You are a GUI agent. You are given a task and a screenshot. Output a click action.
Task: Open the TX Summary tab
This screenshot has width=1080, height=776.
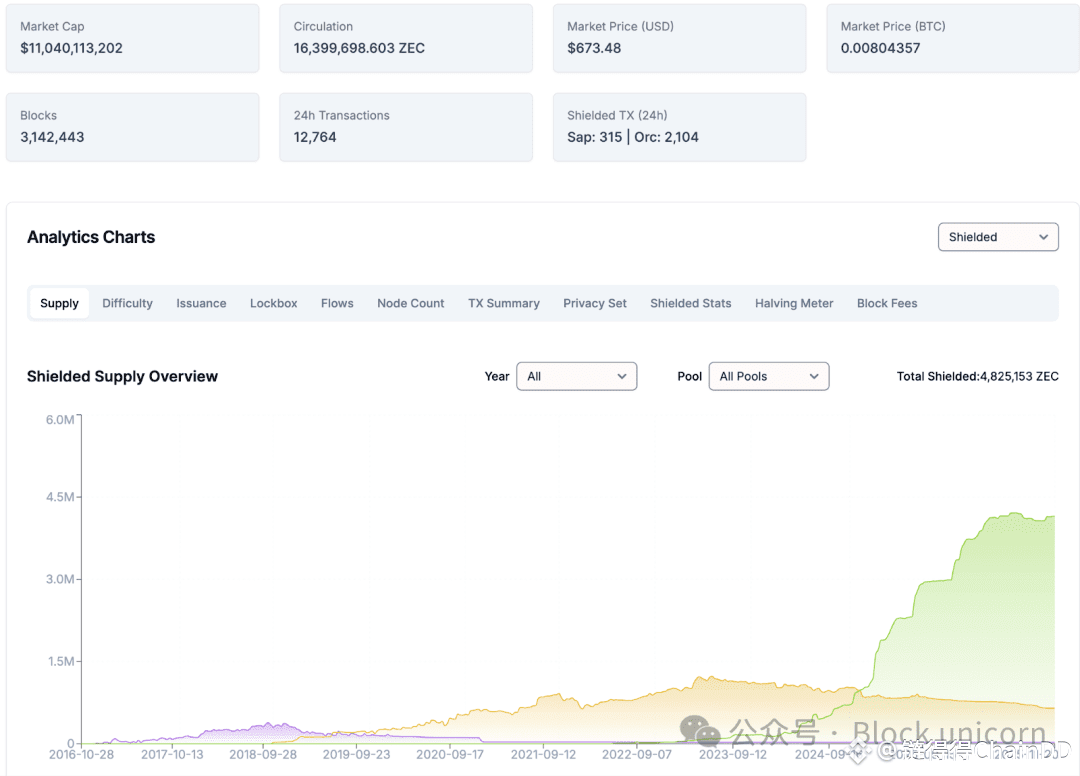[x=503, y=303]
